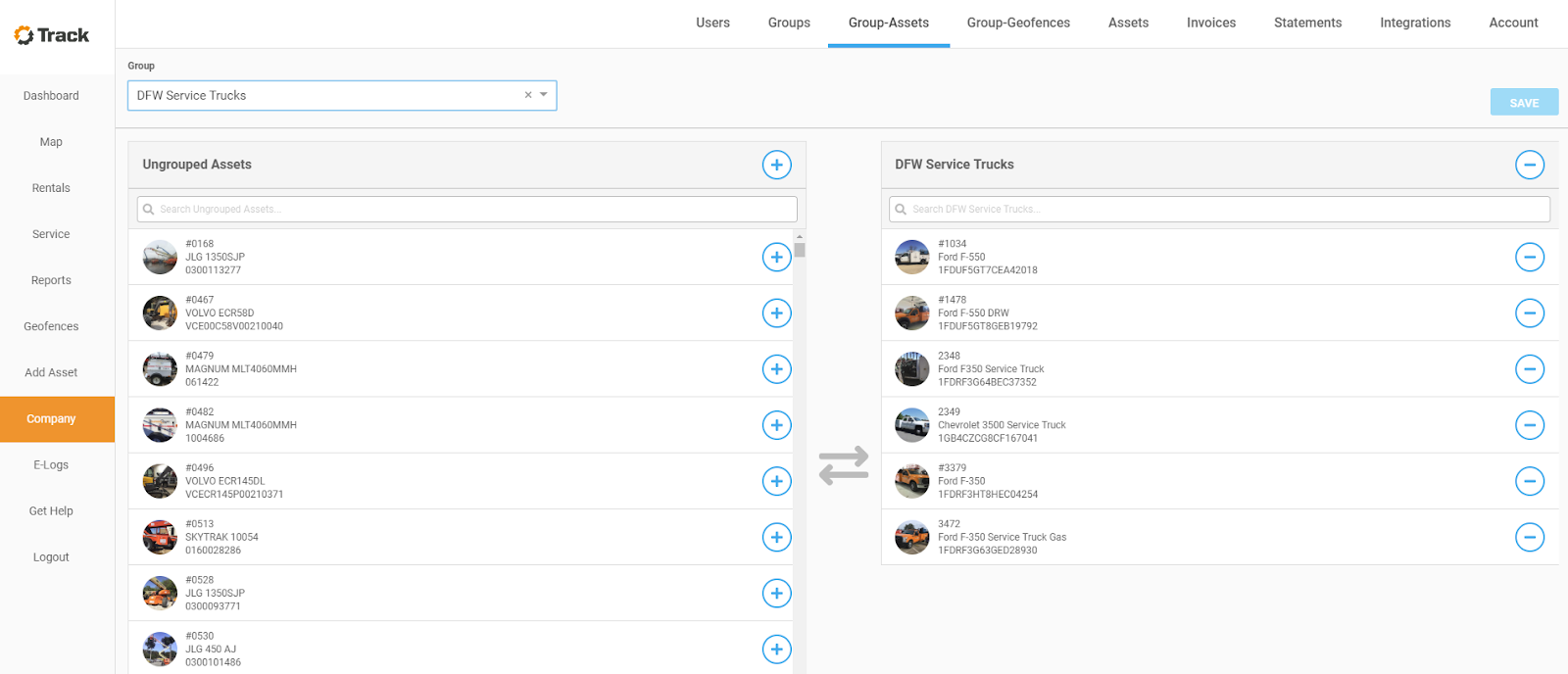The height and width of the screenshot is (674, 1568).
Task: Click the swap arrows icon between panels
Action: click(x=844, y=465)
